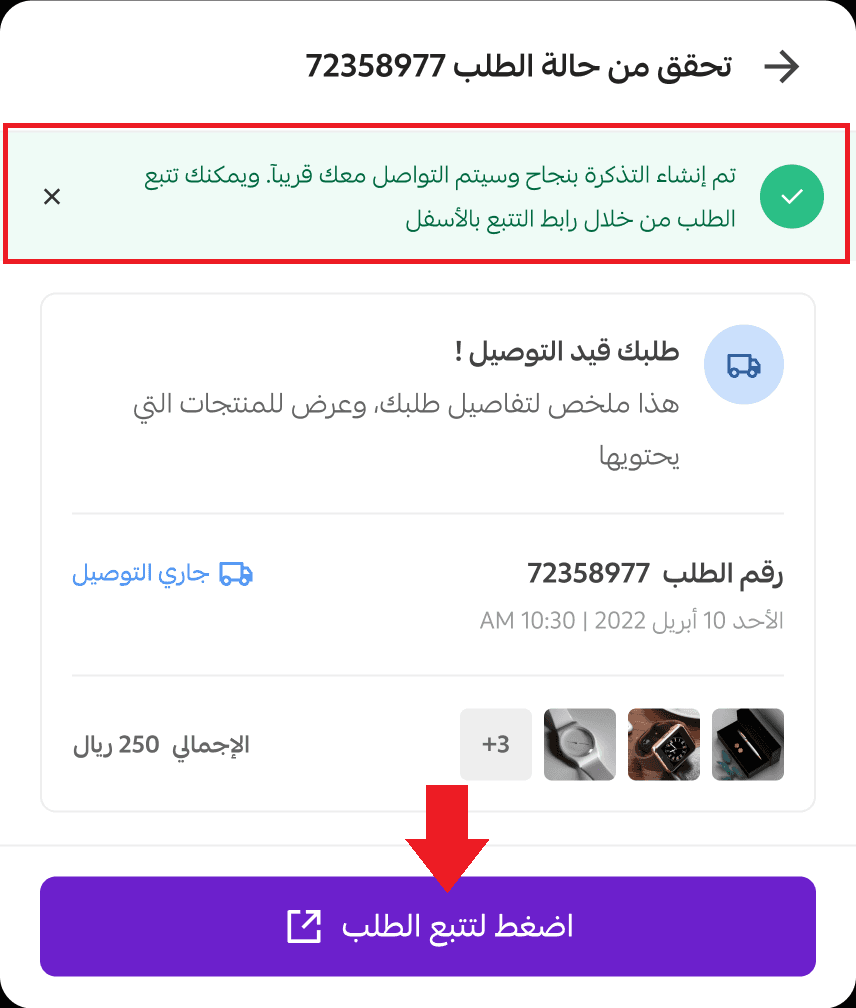Open the rose gold smartwatch thumbnail

click(x=664, y=744)
